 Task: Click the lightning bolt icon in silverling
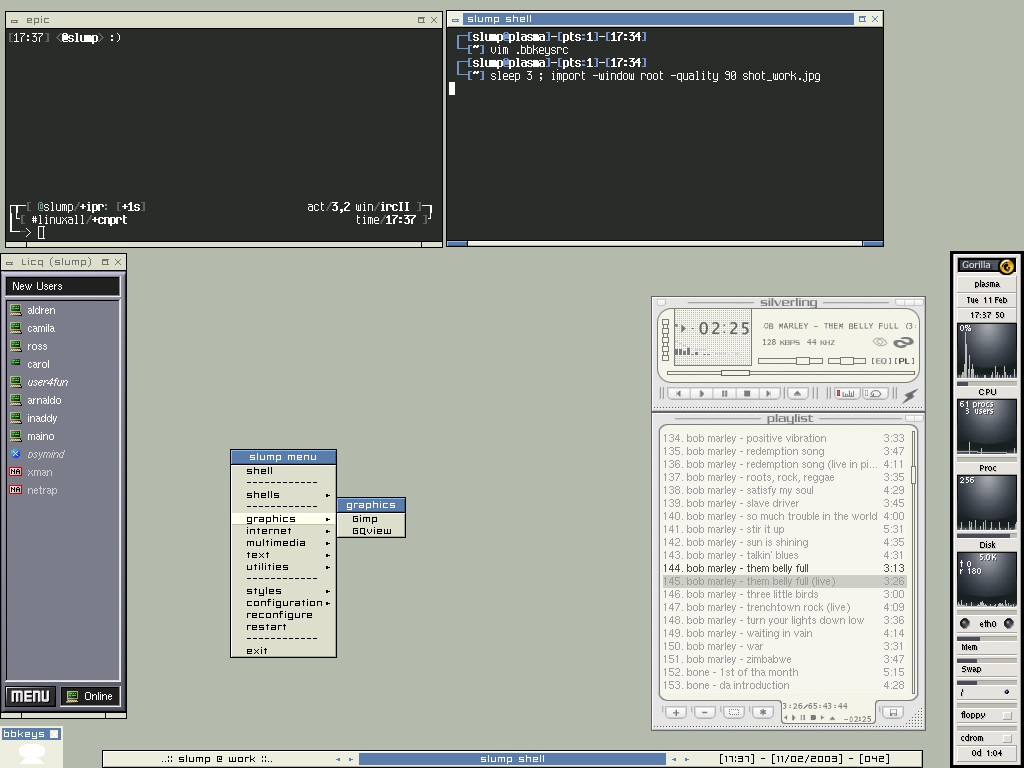click(x=910, y=396)
